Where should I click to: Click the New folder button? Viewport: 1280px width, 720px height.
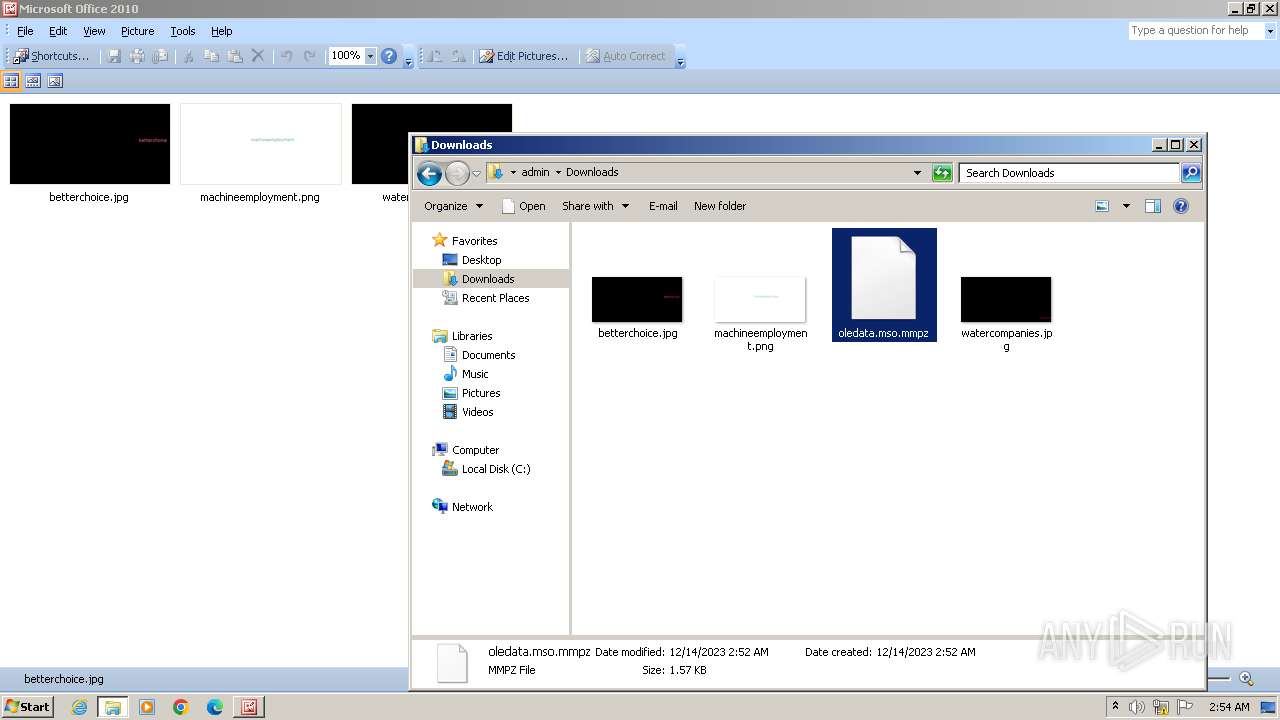pyautogui.click(x=720, y=206)
